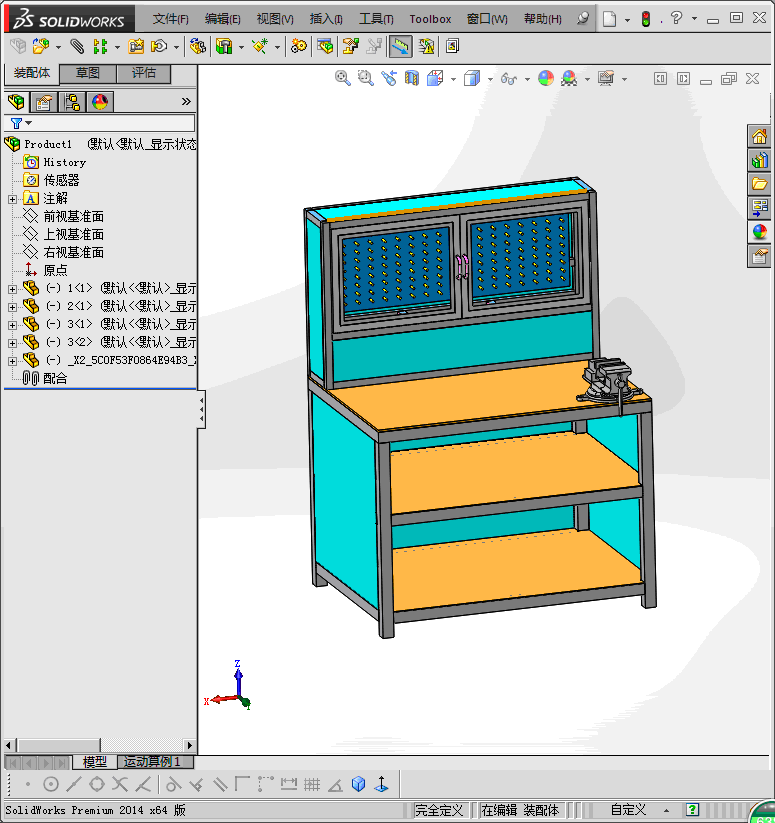Open SolidWorks Resources home icon in task pane
775x823 pixels.
[x=760, y=137]
